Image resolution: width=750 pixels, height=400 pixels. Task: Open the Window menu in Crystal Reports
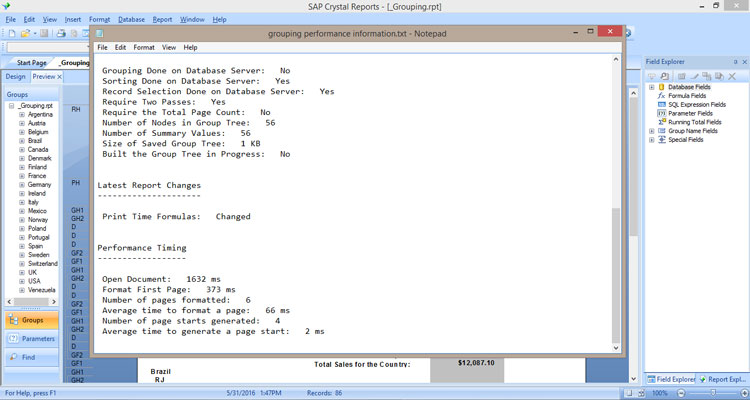192,20
